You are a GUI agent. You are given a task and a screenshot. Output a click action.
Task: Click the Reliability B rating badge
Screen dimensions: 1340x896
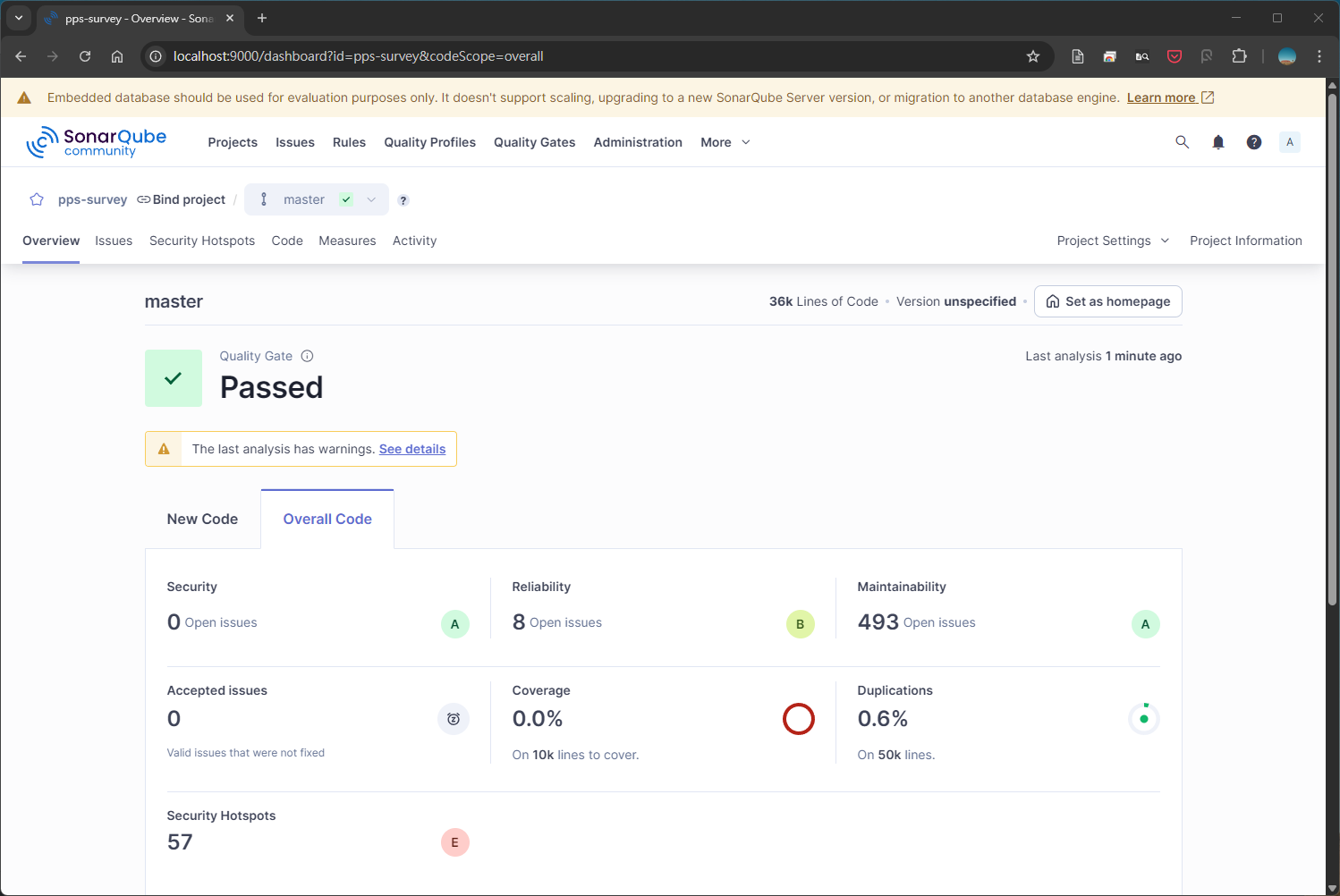pyautogui.click(x=800, y=624)
